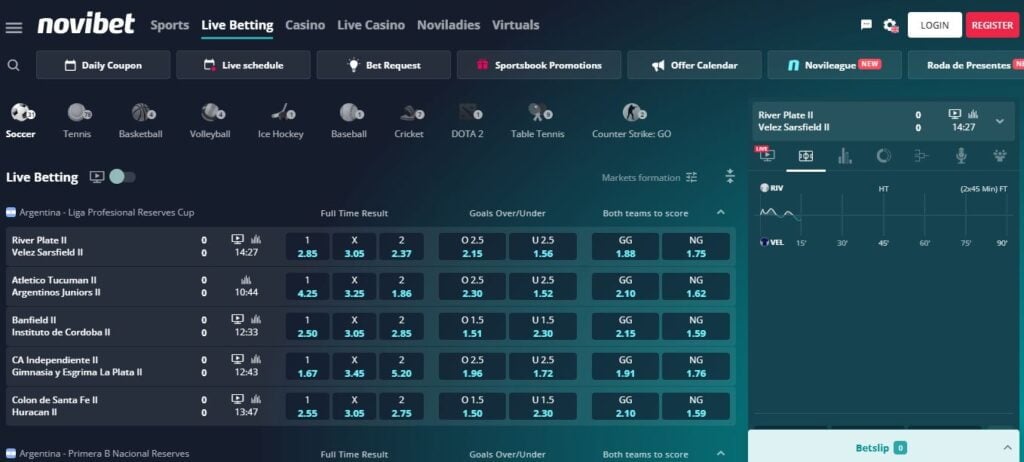This screenshot has width=1024, height=462.
Task: Pick Over 1.5 odds 1.51 in Banfield II row
Action: [x=472, y=326]
